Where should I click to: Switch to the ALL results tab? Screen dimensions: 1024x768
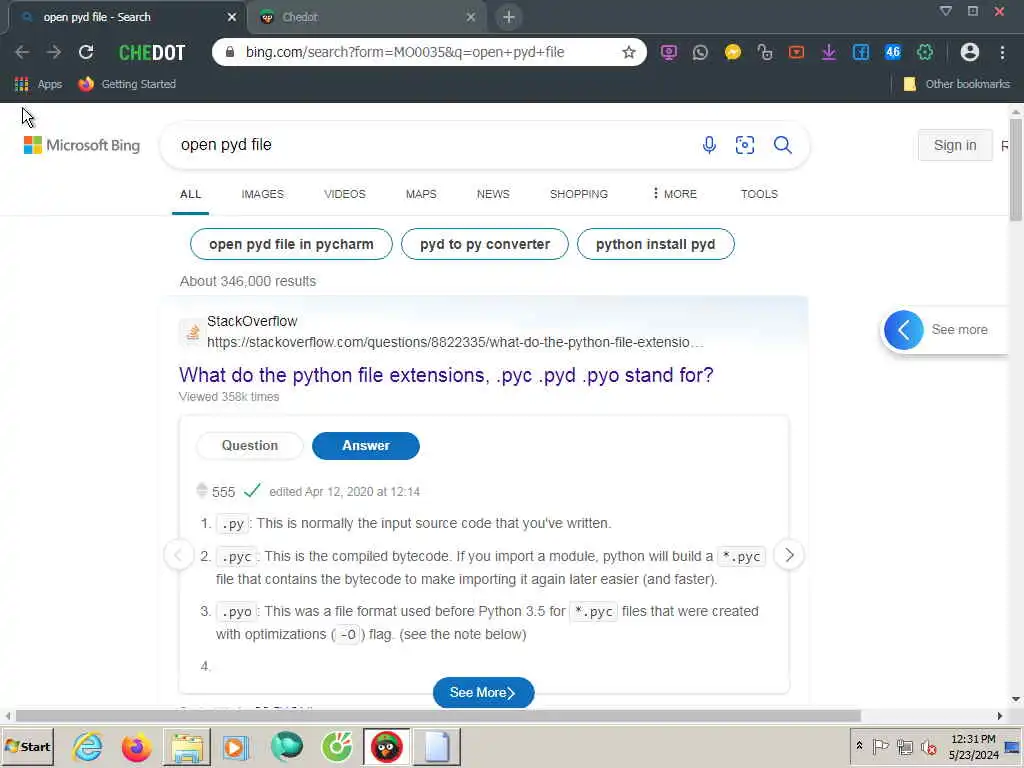tap(191, 194)
